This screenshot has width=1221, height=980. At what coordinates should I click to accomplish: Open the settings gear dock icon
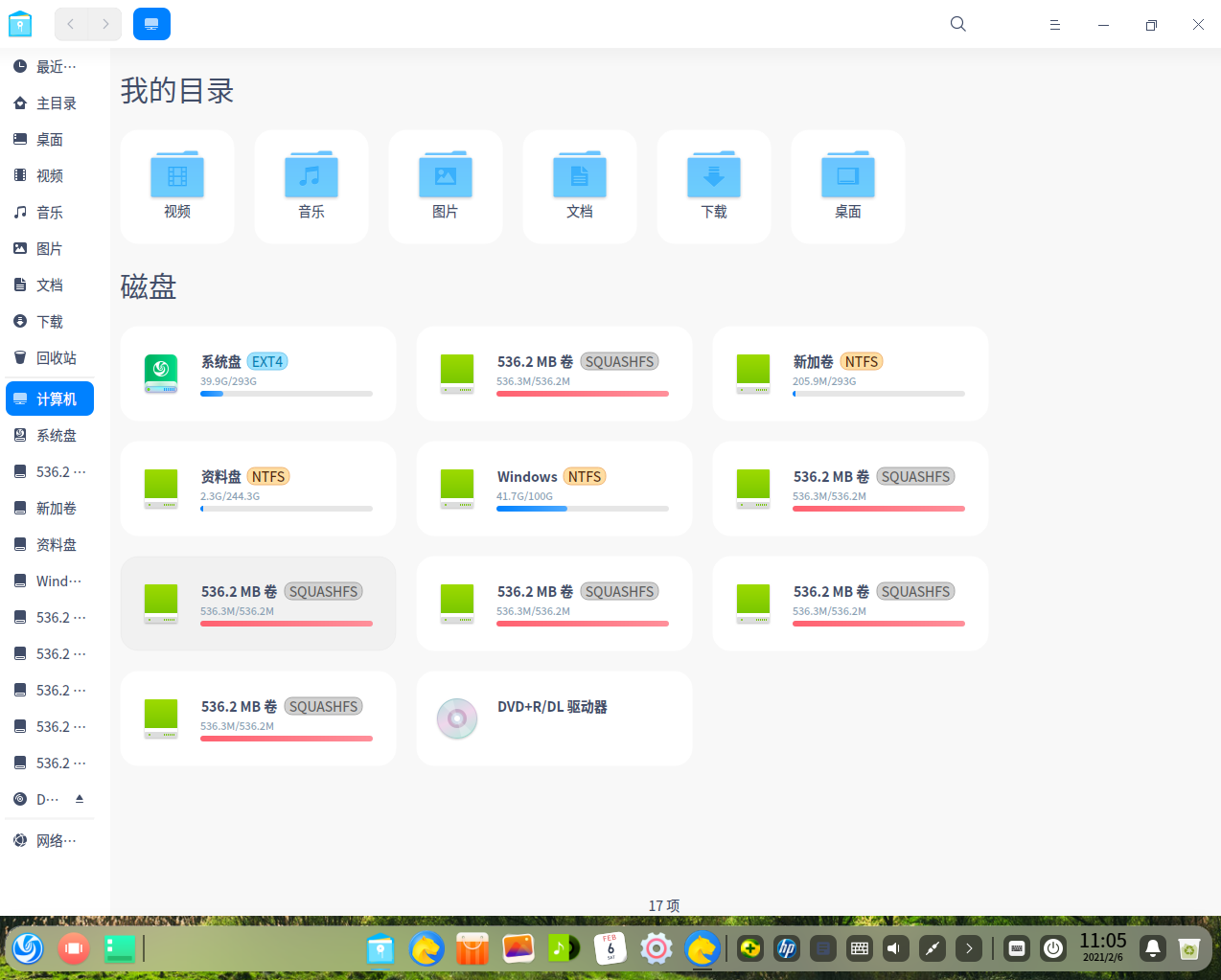[657, 948]
